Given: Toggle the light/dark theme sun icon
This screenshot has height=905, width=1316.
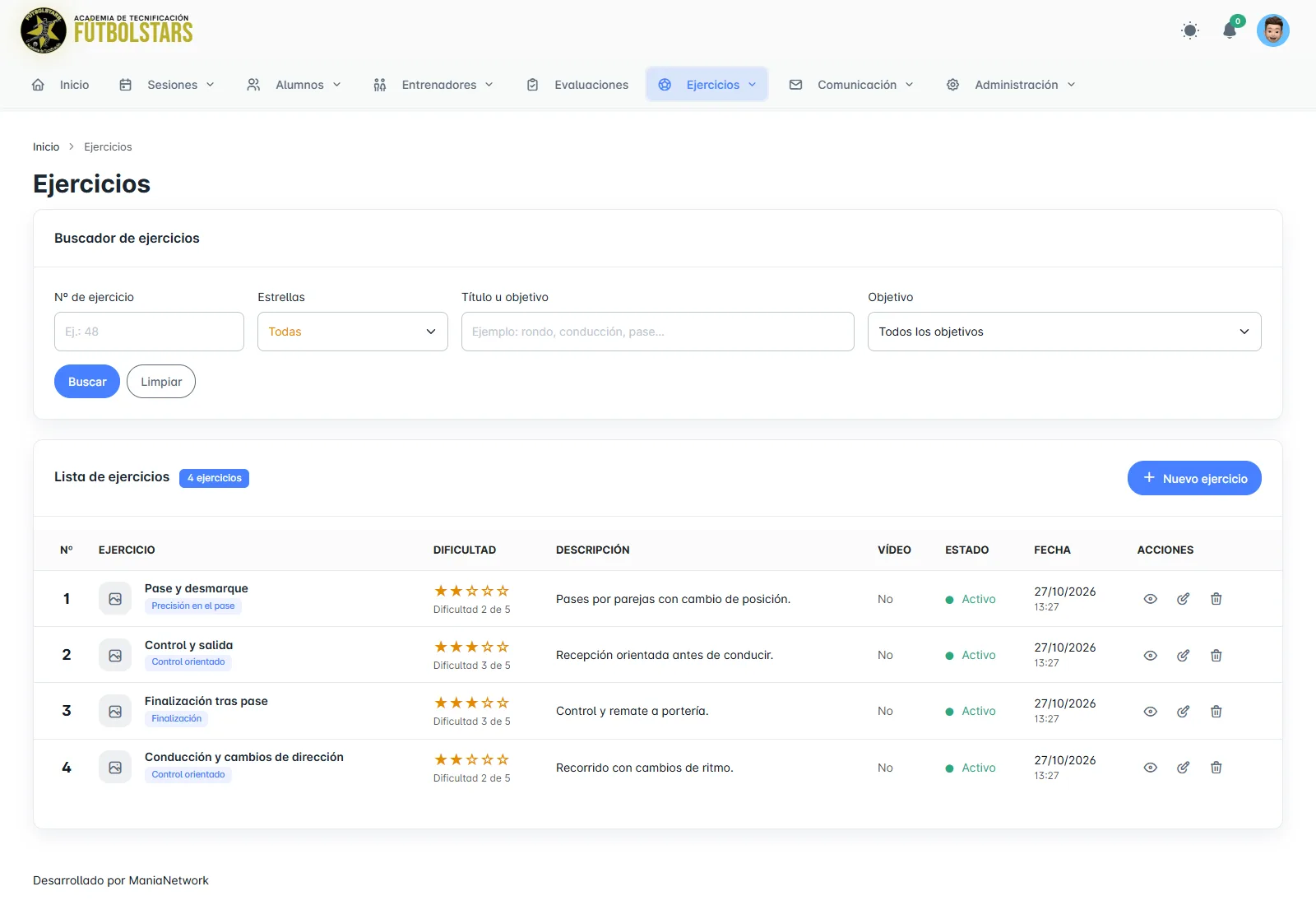Looking at the screenshot, I should coord(1189,31).
